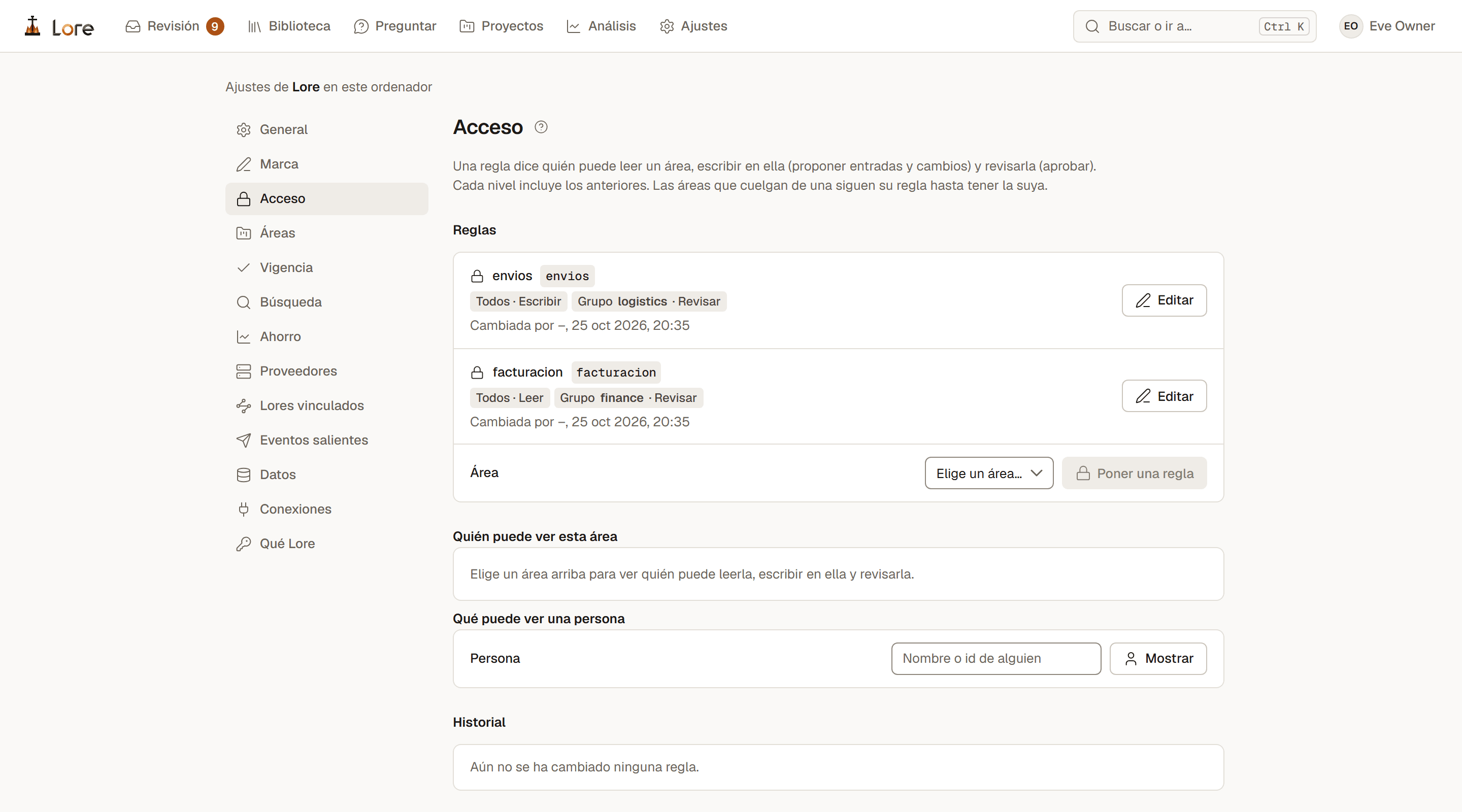Click the Revisión badge showing 9
The height and width of the screenshot is (812, 1462).
tap(215, 26)
